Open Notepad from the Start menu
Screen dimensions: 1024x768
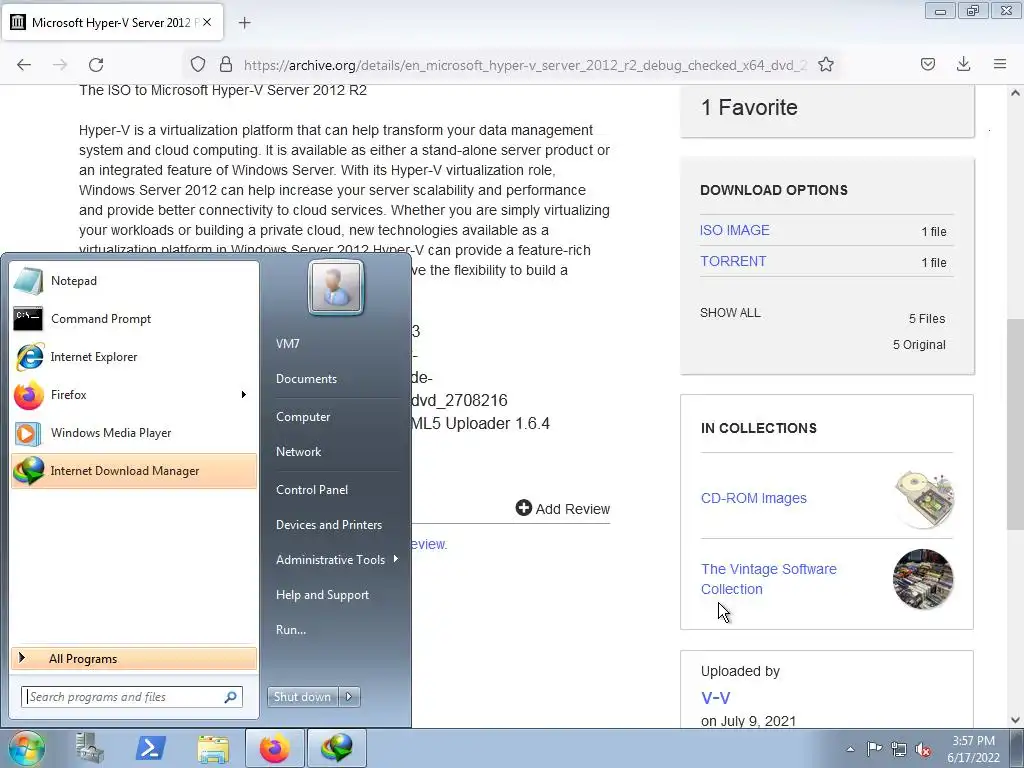click(134, 281)
